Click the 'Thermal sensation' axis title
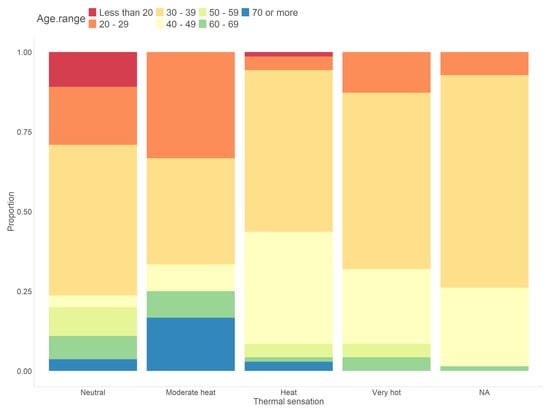 (289, 401)
